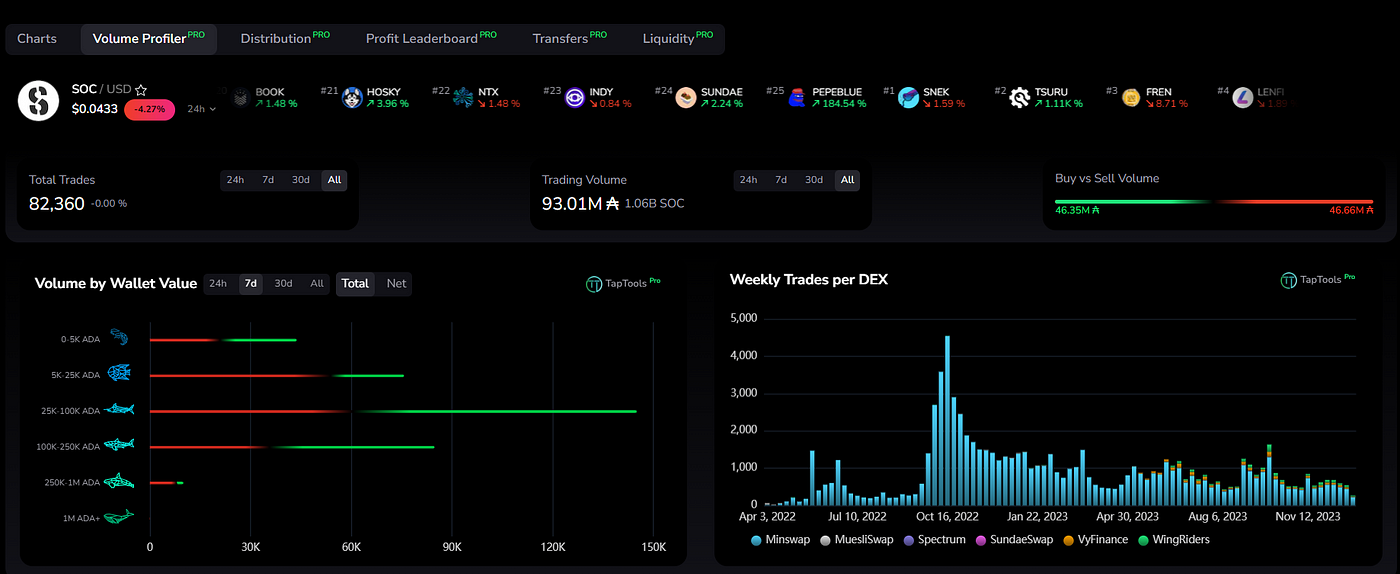This screenshot has height=574, width=1400.
Task: Set Total Trades range to 30d
Action: tap(301, 180)
